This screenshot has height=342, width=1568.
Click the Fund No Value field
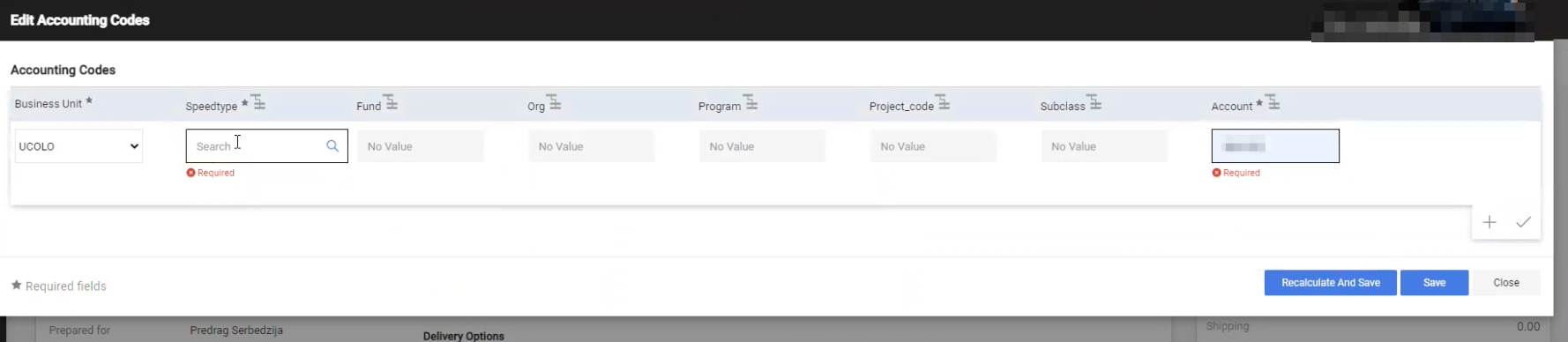coord(420,146)
